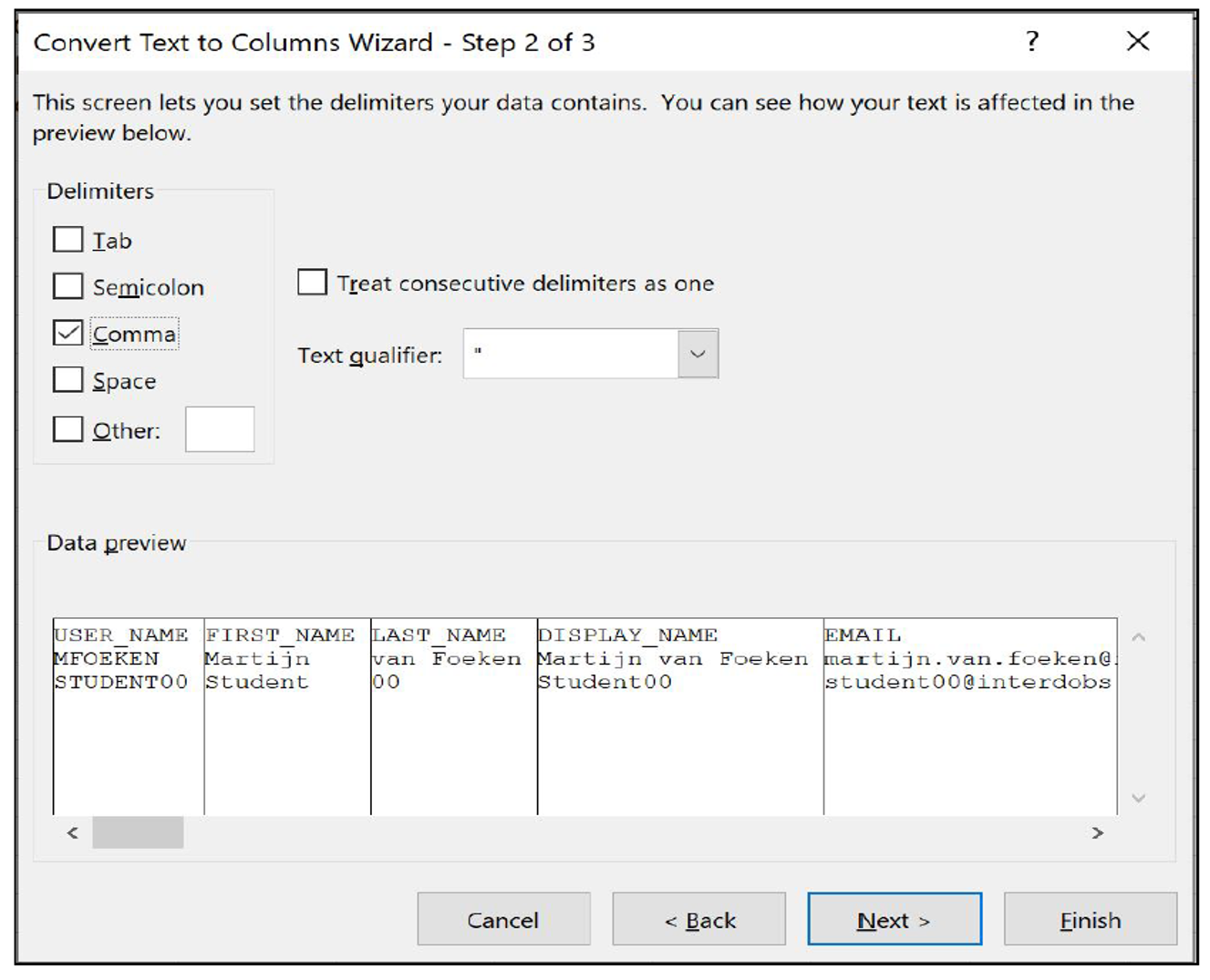Enable the Space delimiter checkbox
The image size is (1210, 980).
[x=68, y=380]
